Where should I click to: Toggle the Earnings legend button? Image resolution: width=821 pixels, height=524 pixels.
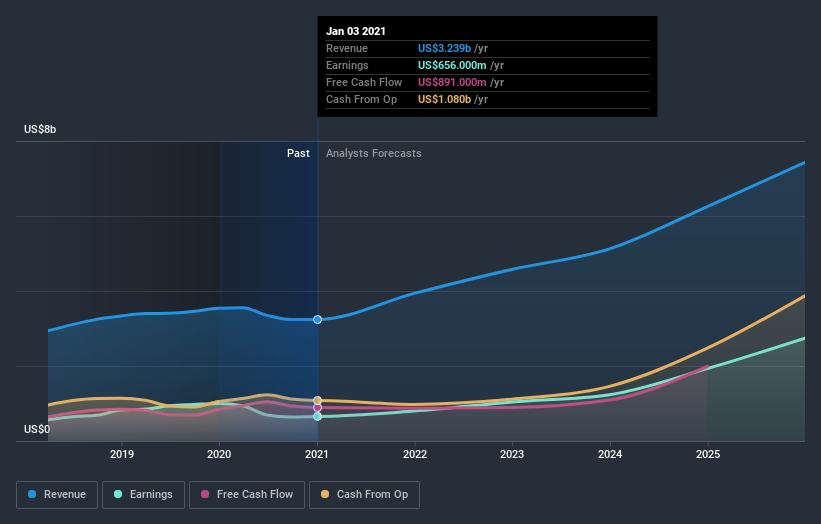[x=143, y=495]
